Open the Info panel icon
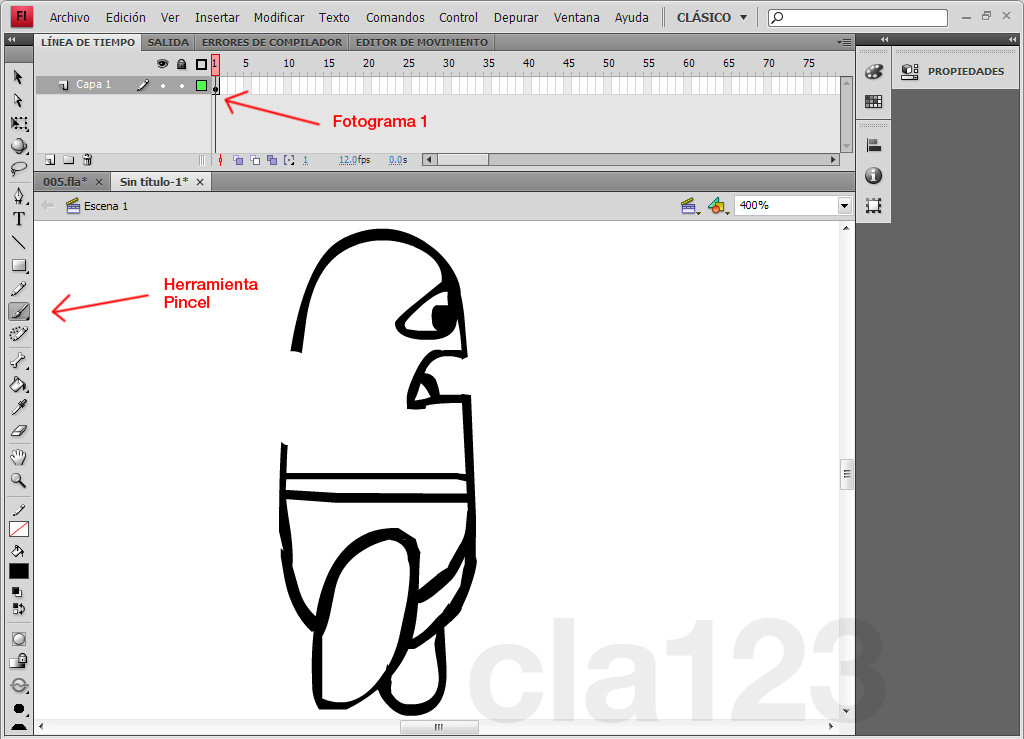The width and height of the screenshot is (1024, 739). click(873, 176)
